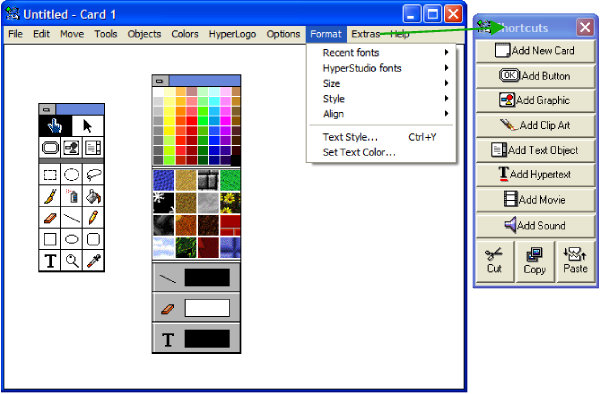The width and height of the screenshot is (600, 394).
Task: Select the lasso selection tool
Action: tap(93, 175)
